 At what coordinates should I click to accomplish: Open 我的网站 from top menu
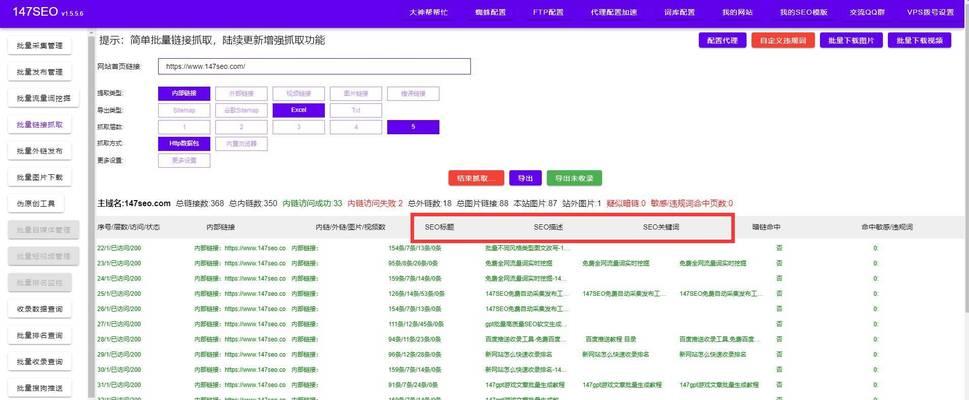[737, 12]
